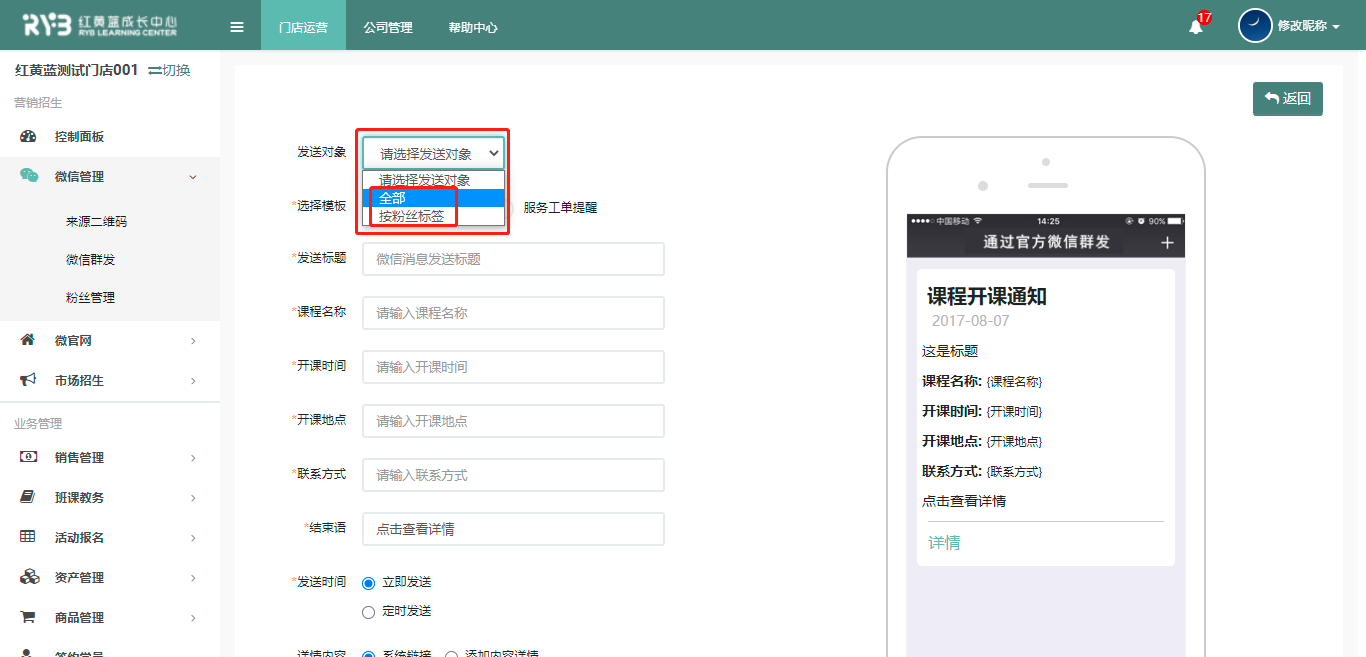Open 控制面板 dashboard icon in sidebar
The image size is (1366, 657).
pos(28,137)
